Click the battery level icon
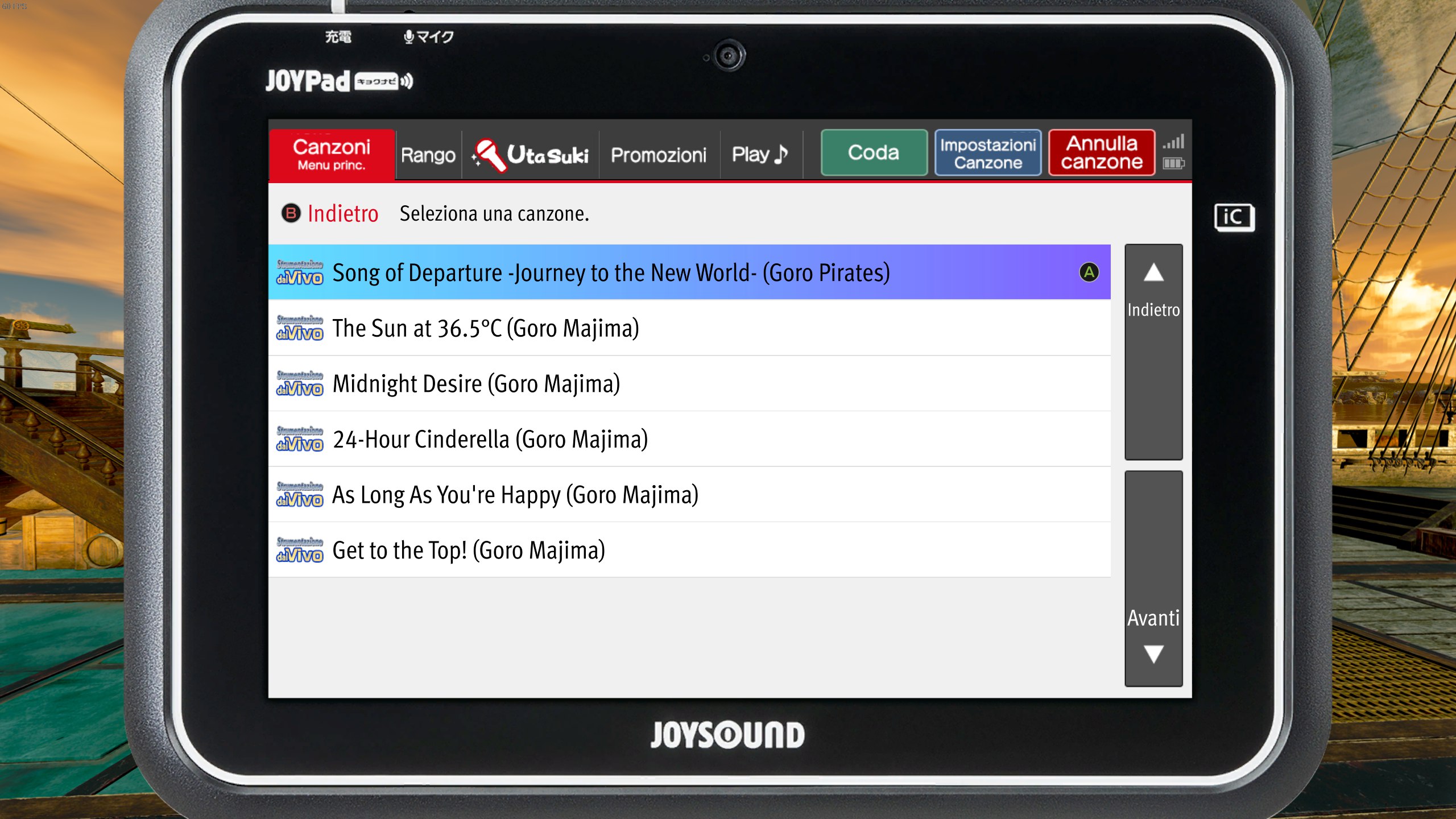1456x819 pixels. click(x=1173, y=164)
